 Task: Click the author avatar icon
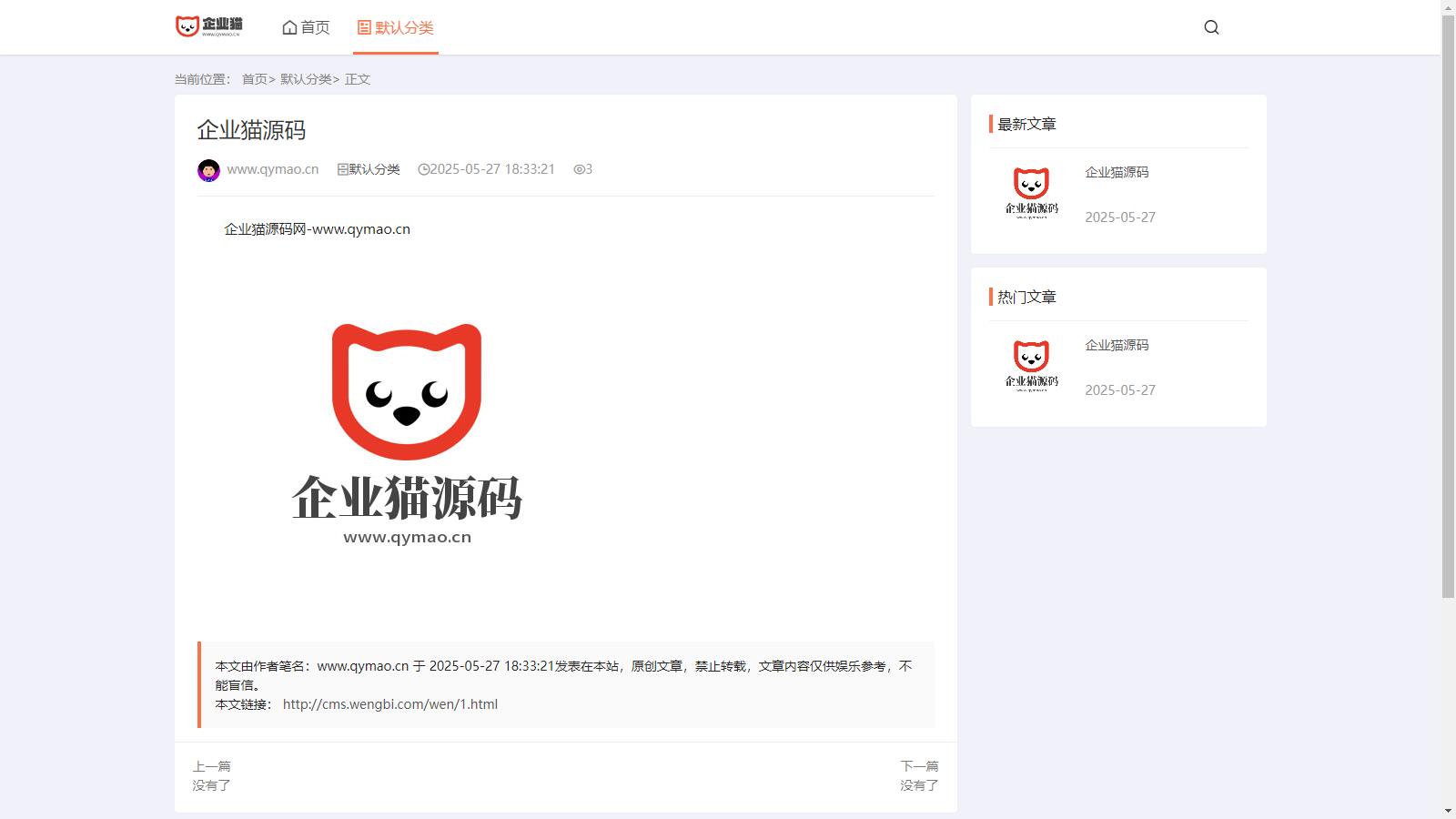tap(208, 170)
